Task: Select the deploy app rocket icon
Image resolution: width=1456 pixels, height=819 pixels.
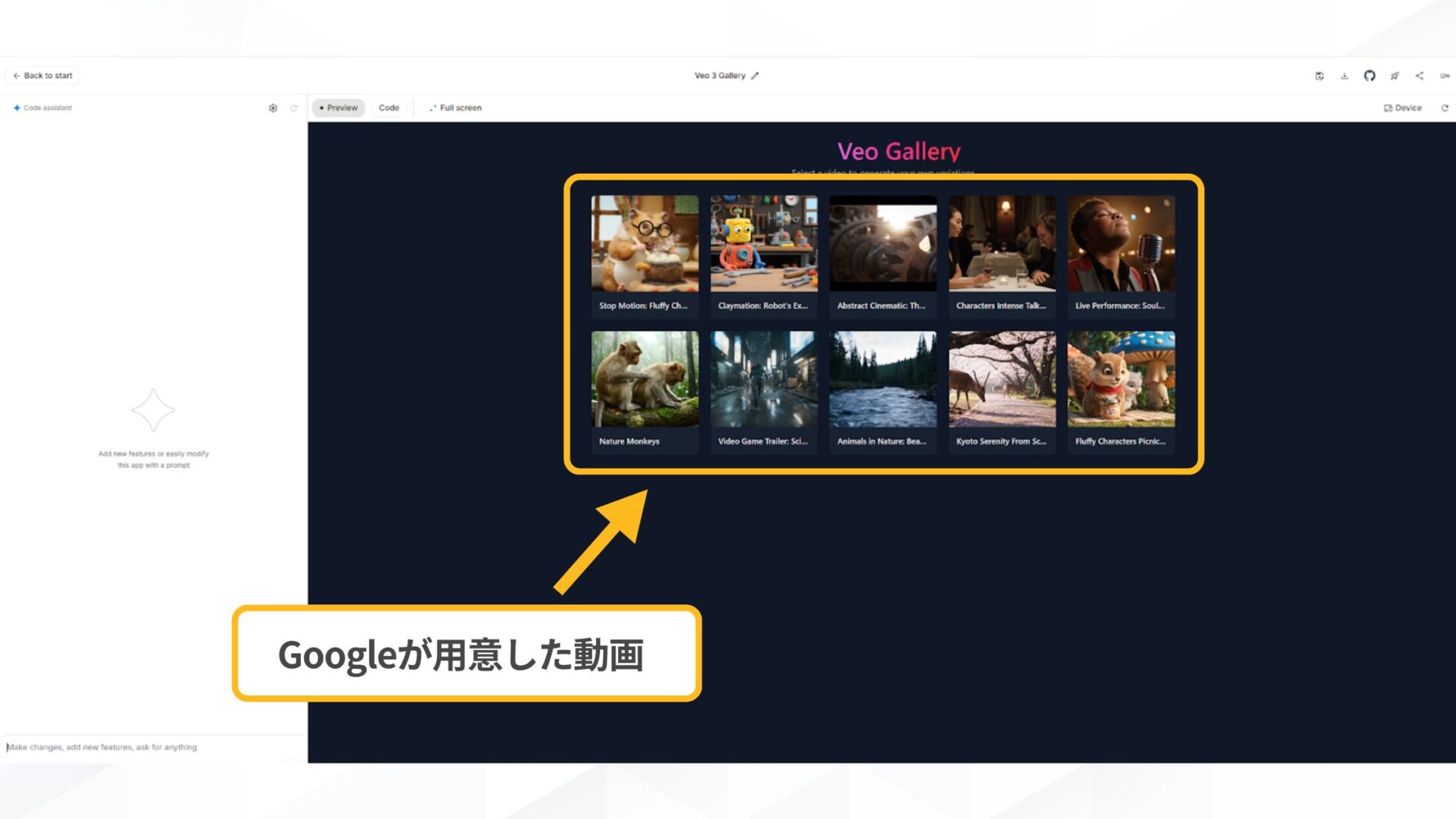Action: [x=1395, y=76]
